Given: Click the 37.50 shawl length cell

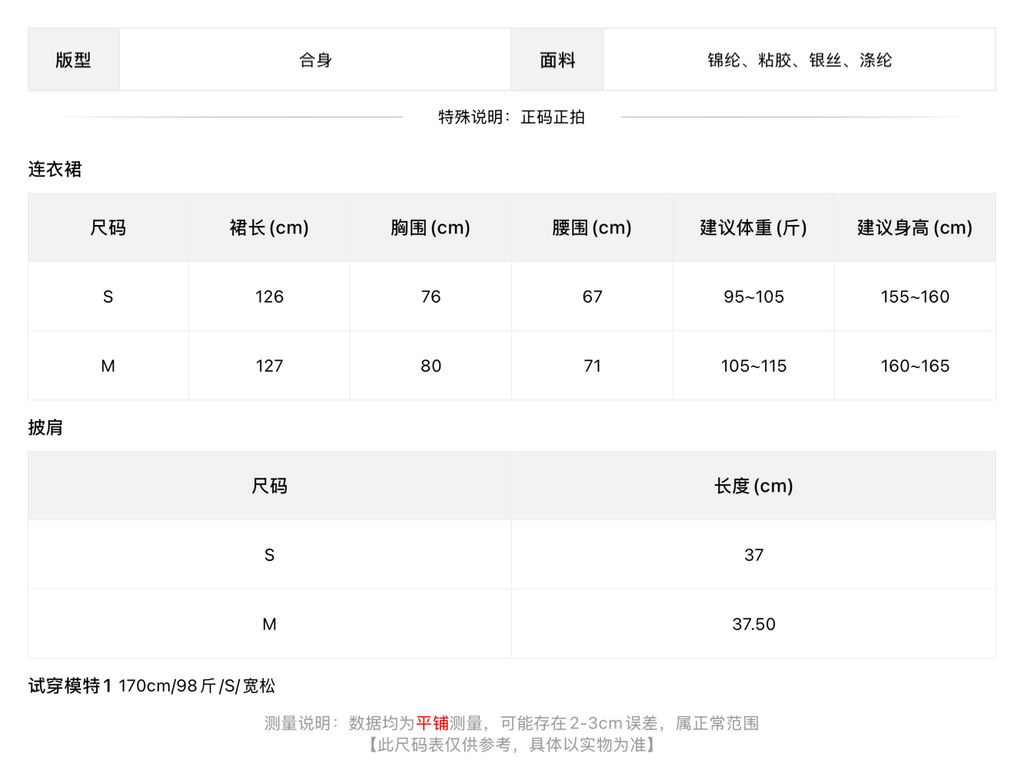Looking at the screenshot, I should (x=754, y=624).
